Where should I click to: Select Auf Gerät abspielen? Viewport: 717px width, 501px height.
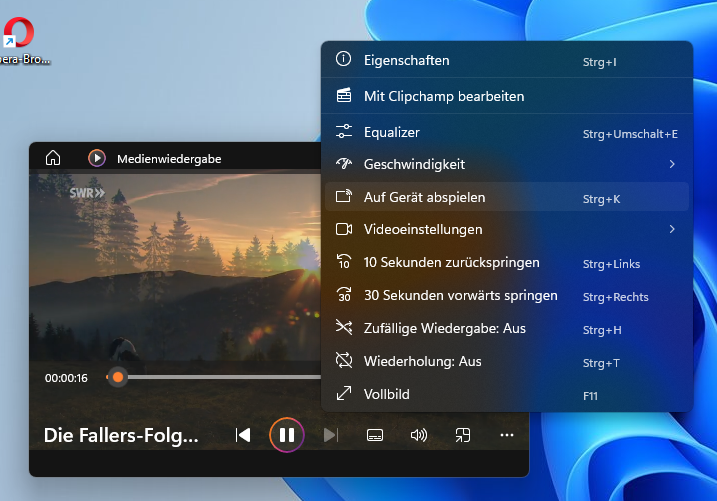(507, 197)
